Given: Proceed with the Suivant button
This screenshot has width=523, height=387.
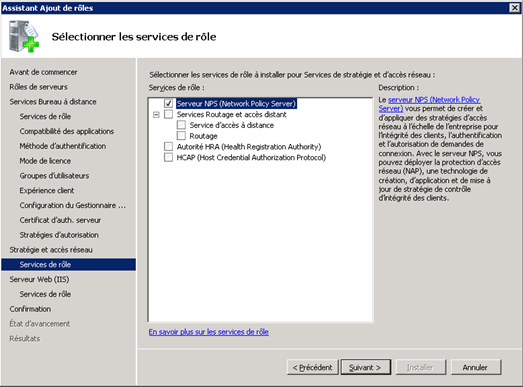Looking at the screenshot, I should [366, 367].
